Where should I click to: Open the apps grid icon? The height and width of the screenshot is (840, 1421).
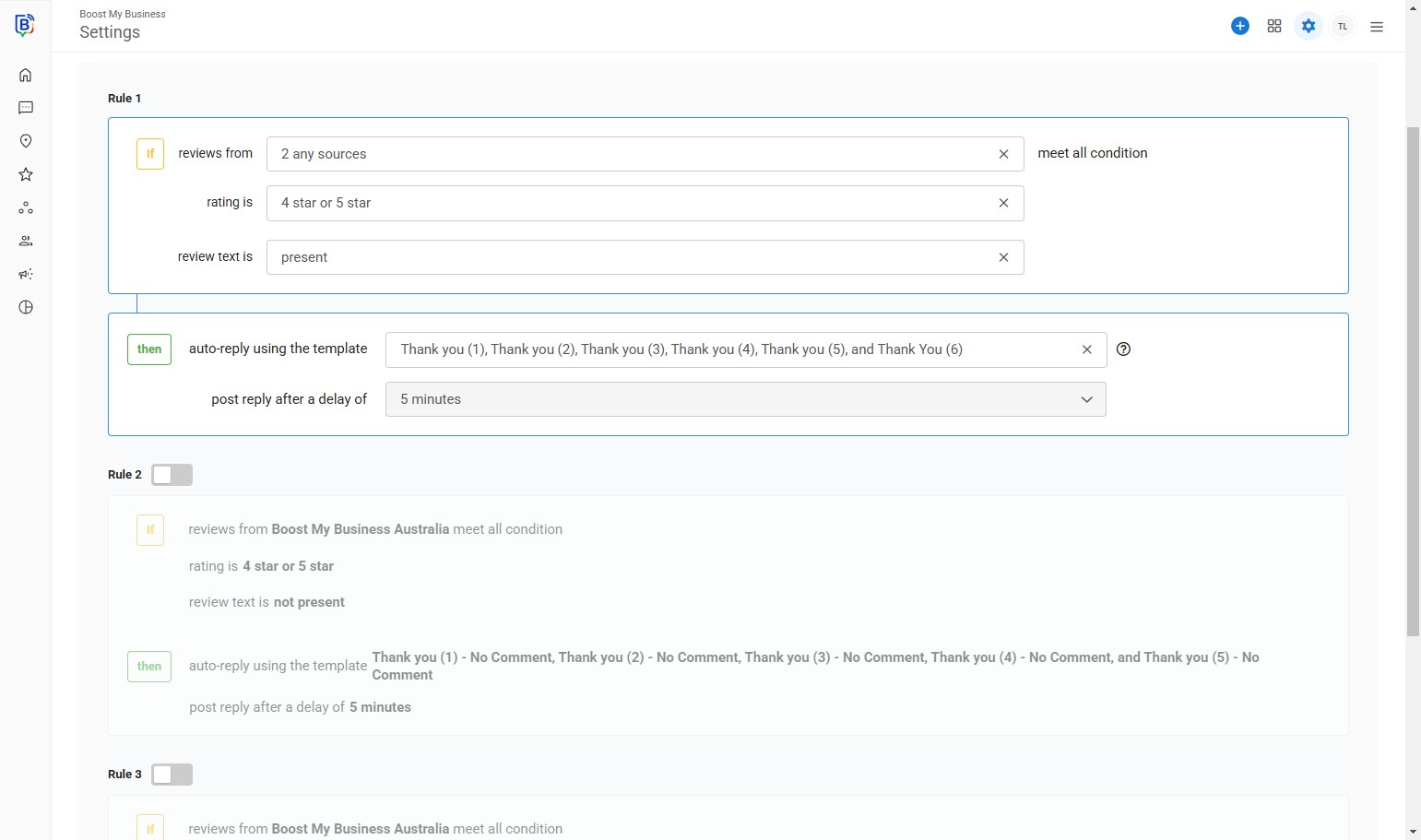tap(1274, 27)
